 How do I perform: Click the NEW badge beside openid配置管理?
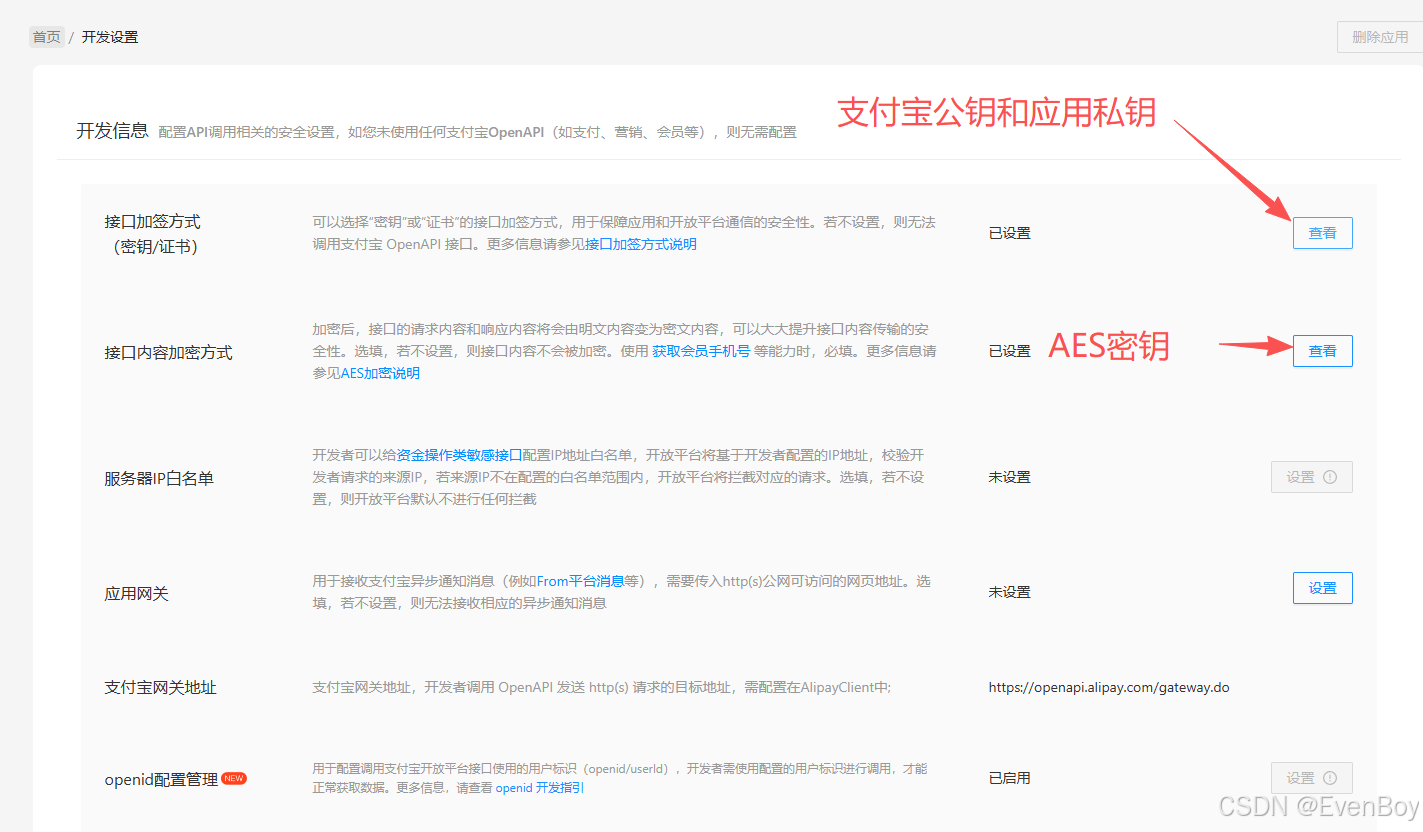tap(233, 777)
